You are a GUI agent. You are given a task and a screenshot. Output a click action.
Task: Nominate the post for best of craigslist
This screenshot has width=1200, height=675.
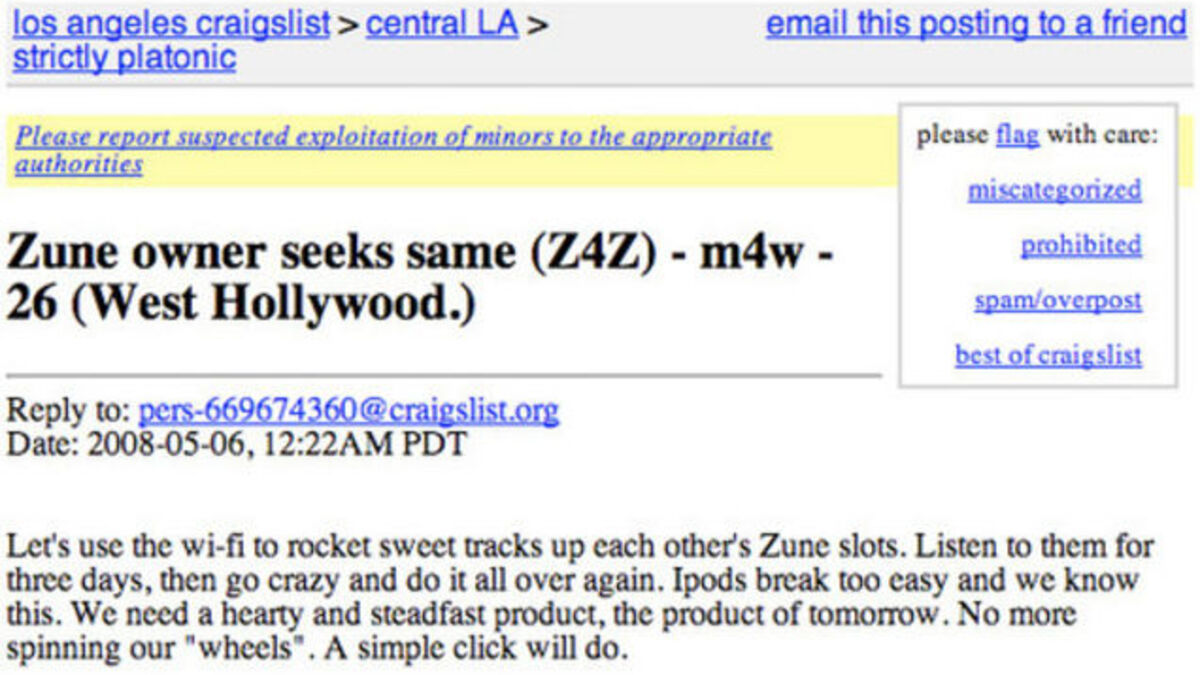pos(1048,355)
